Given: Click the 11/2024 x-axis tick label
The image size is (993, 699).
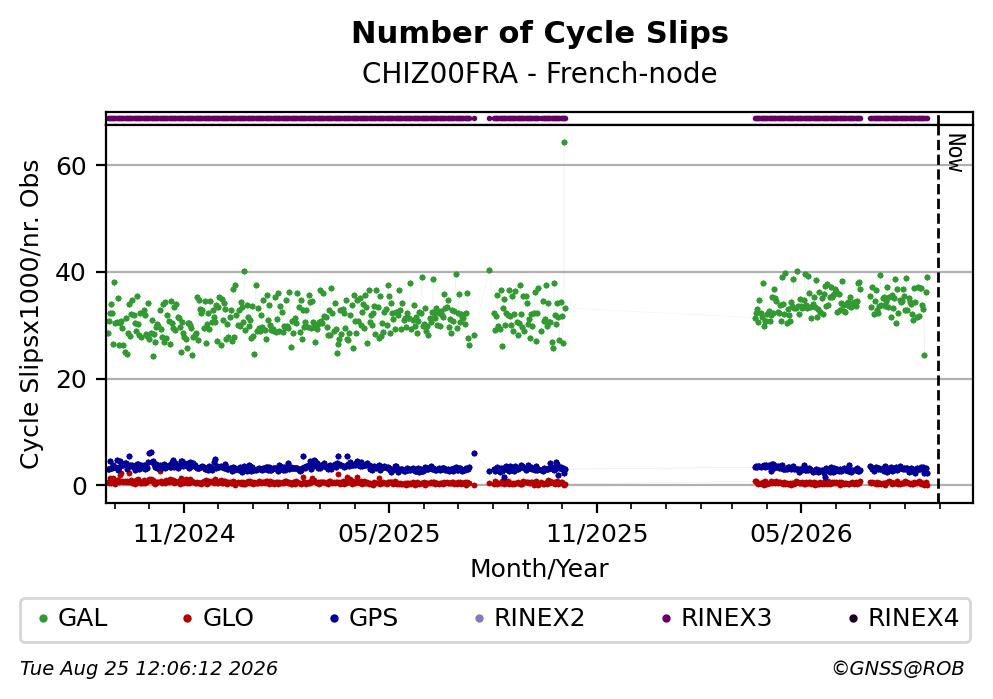Looking at the screenshot, I should (184, 534).
